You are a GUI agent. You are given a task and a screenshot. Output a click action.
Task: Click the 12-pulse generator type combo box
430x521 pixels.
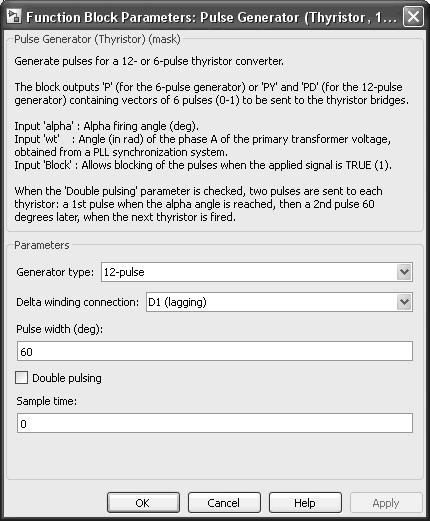tap(257, 272)
